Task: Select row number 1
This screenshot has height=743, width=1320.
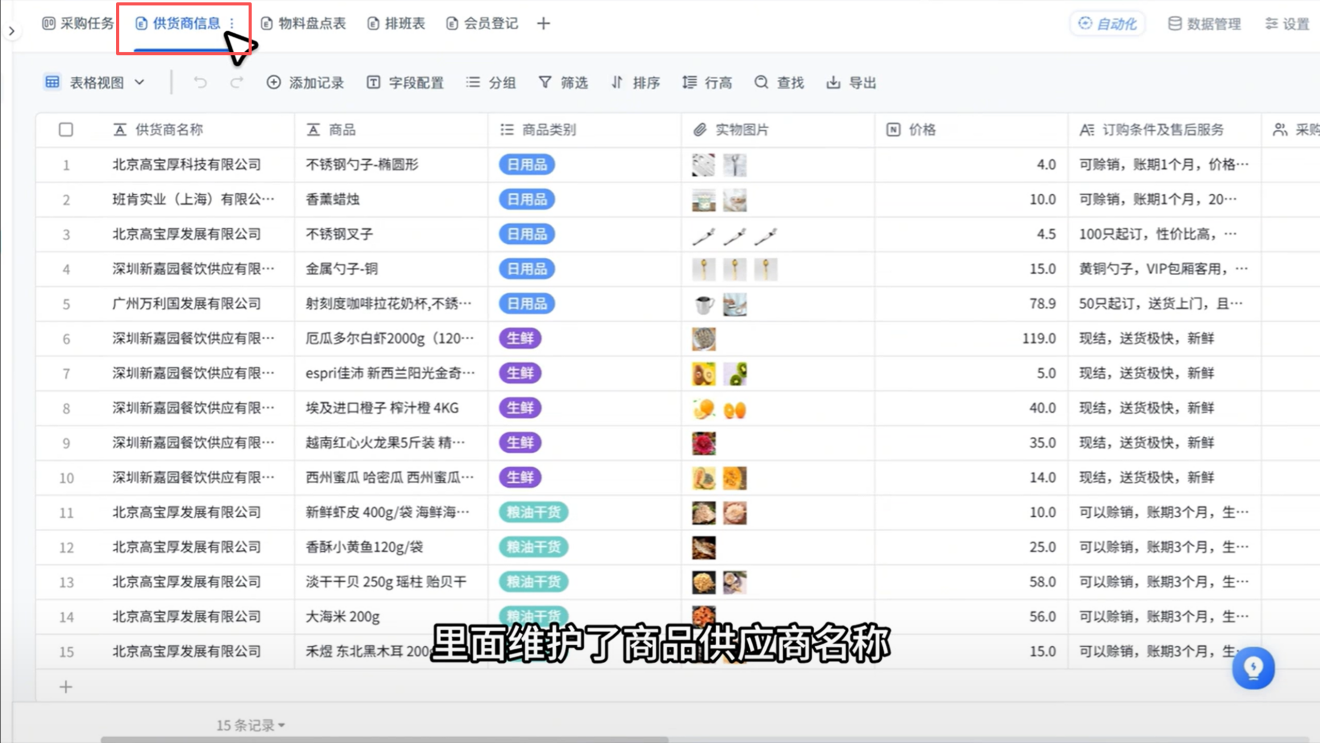Action: point(66,165)
